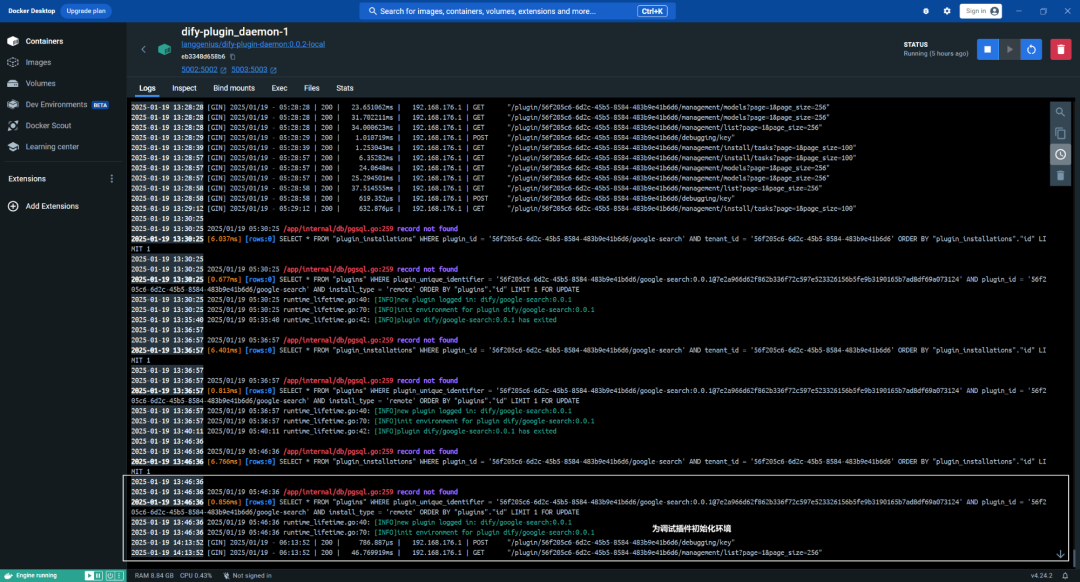Jump to the bottom of logs
The width and height of the screenshot is (1080, 582).
point(1061,554)
